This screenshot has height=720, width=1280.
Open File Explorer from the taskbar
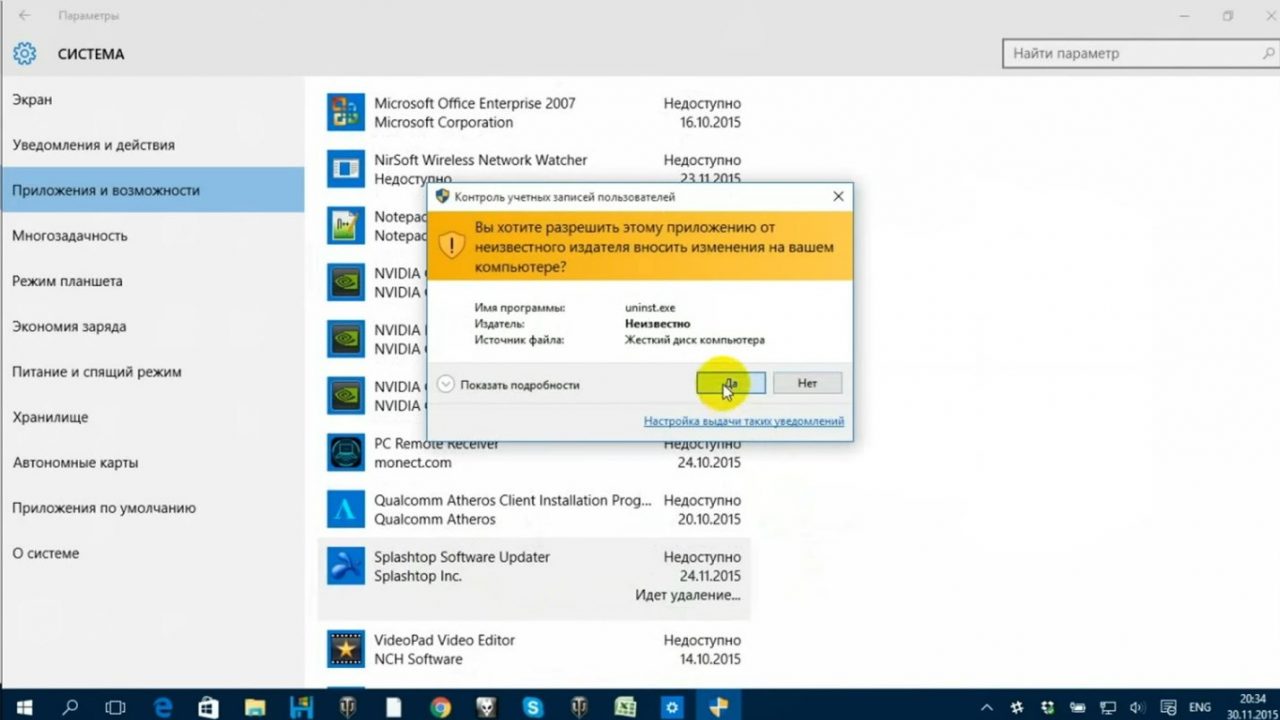tap(253, 707)
